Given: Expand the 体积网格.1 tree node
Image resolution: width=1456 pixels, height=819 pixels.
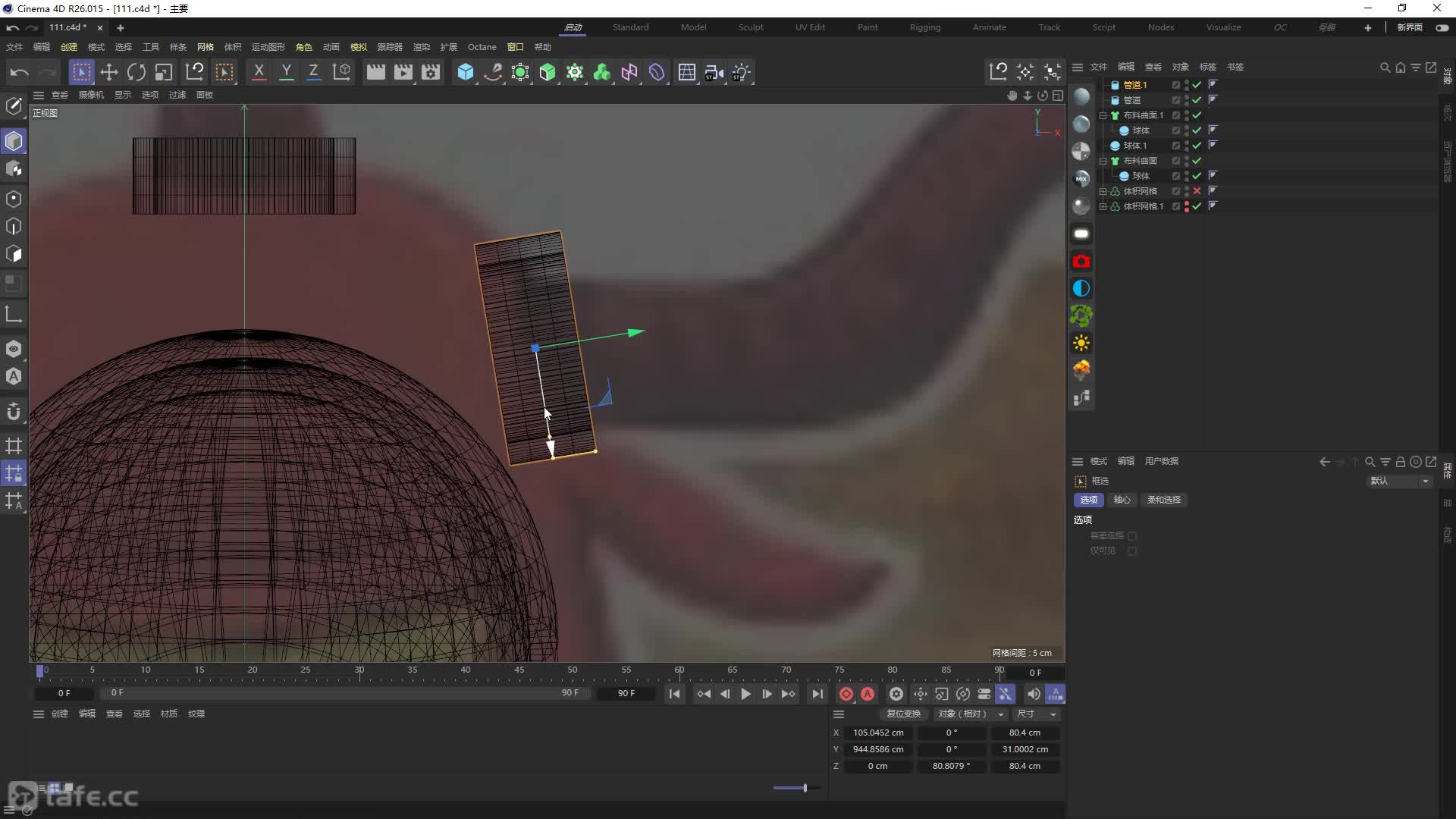Looking at the screenshot, I should tap(1103, 206).
